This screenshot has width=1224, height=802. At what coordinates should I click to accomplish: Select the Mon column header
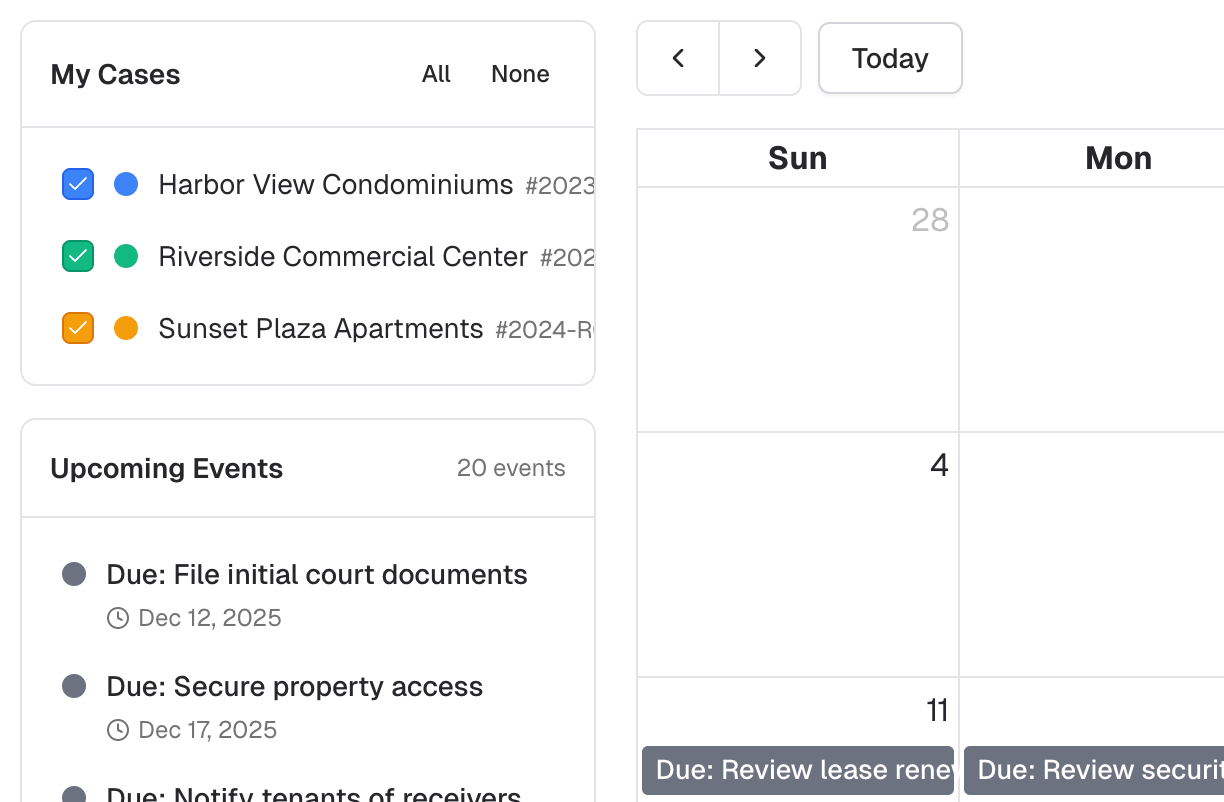[1118, 158]
